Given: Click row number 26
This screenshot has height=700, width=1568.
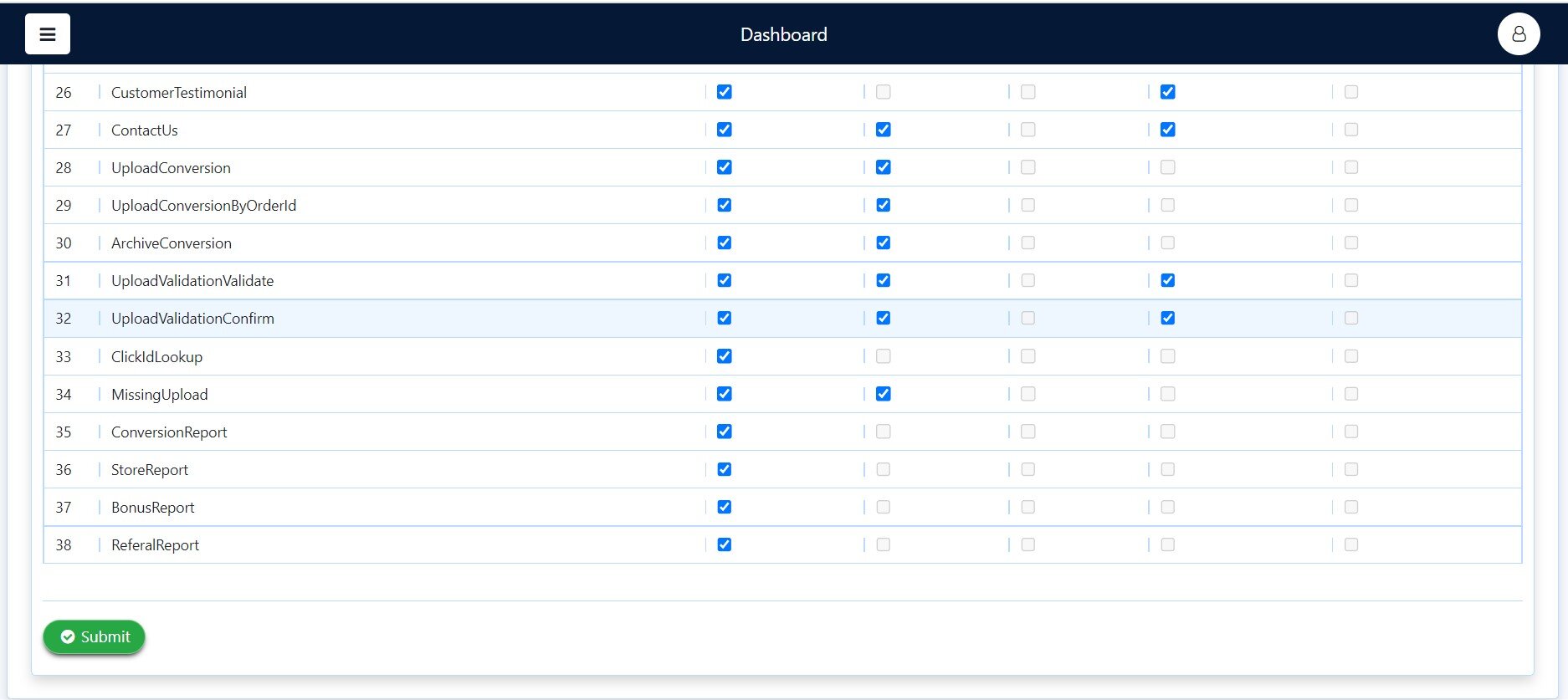Looking at the screenshot, I should tap(64, 93).
